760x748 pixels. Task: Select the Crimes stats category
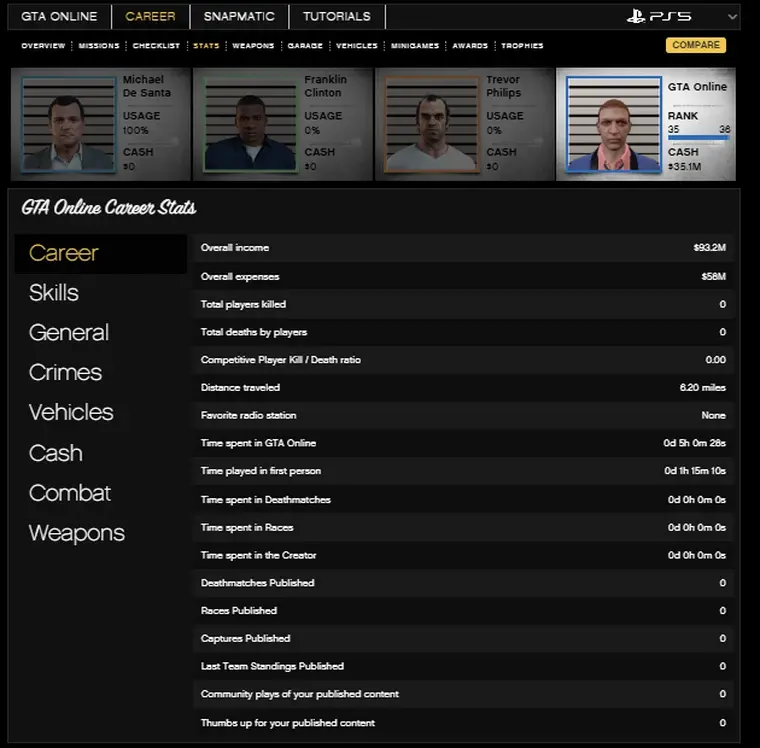pos(65,372)
